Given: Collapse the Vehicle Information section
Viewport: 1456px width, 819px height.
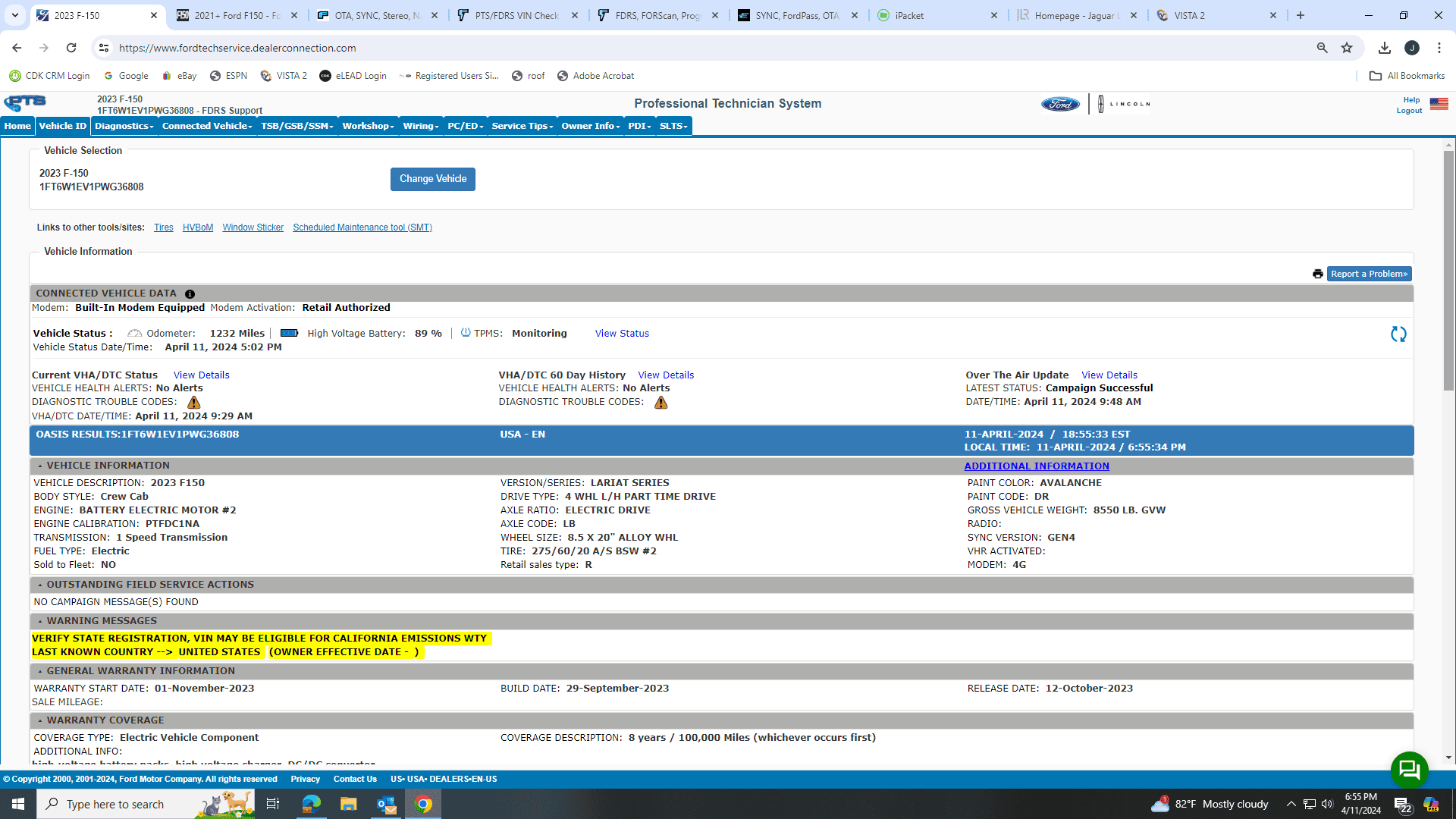Looking at the screenshot, I should (40, 466).
